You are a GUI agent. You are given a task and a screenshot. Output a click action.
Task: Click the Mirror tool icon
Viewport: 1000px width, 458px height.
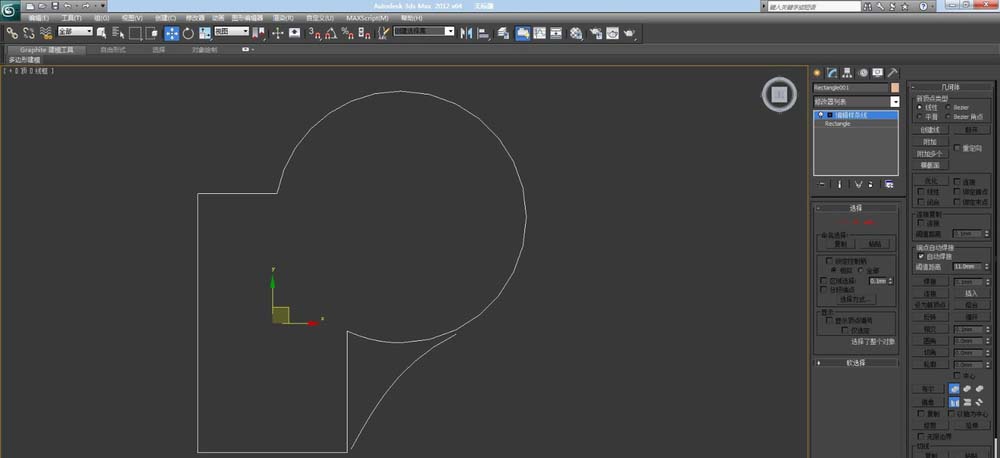click(466, 33)
